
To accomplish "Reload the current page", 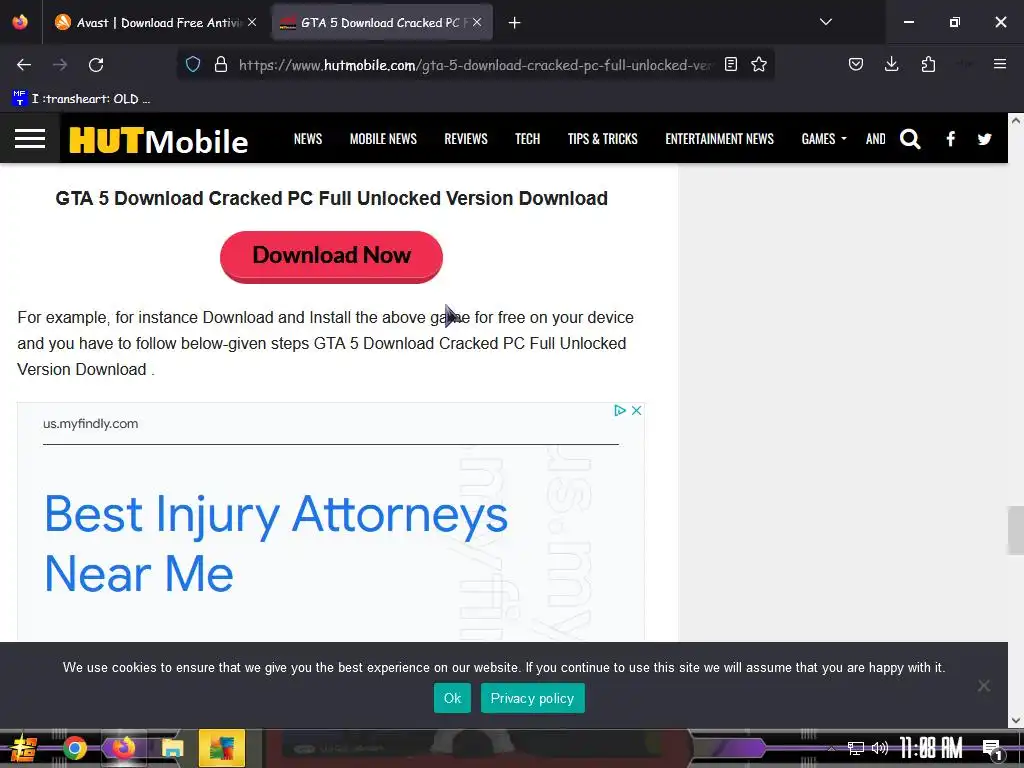I will pyautogui.click(x=96, y=65).
